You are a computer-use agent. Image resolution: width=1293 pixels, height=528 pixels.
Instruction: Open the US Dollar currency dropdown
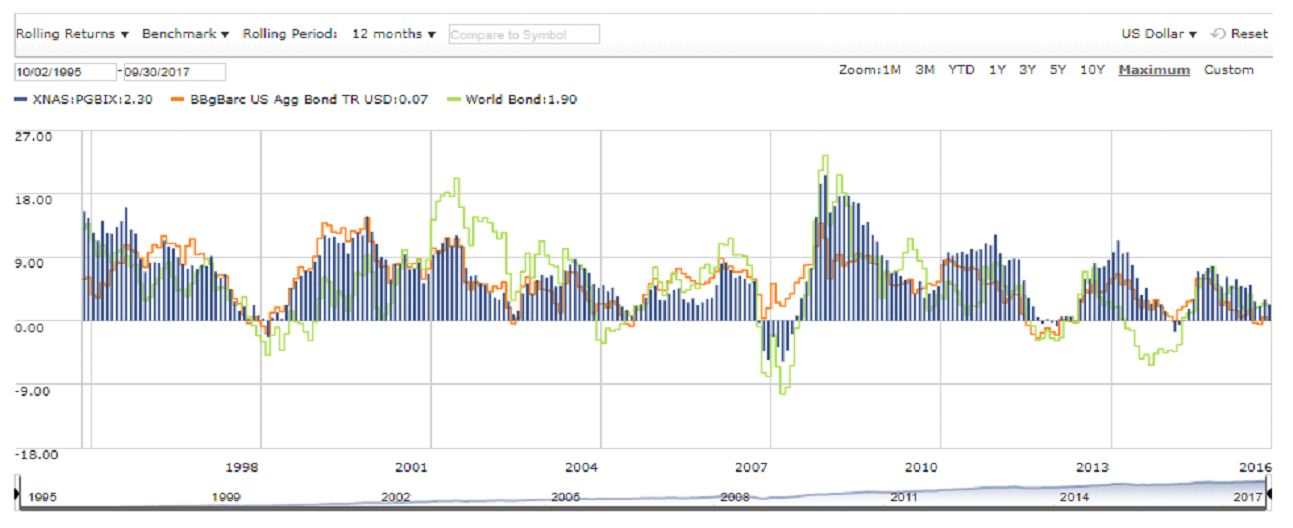[x=1159, y=34]
